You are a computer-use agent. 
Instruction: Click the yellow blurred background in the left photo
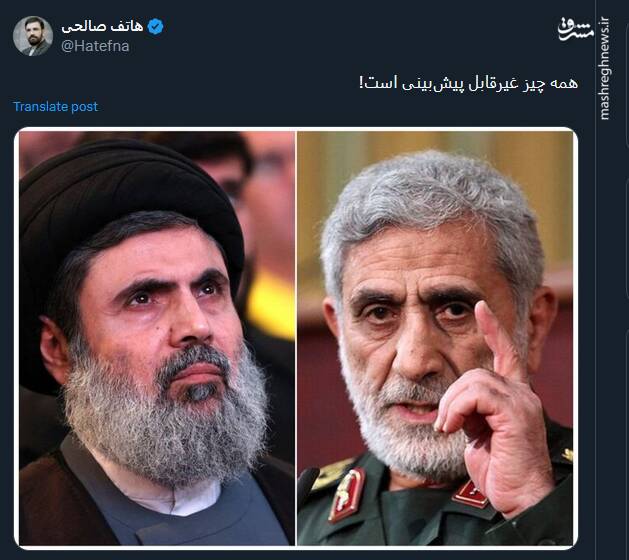click(271, 305)
